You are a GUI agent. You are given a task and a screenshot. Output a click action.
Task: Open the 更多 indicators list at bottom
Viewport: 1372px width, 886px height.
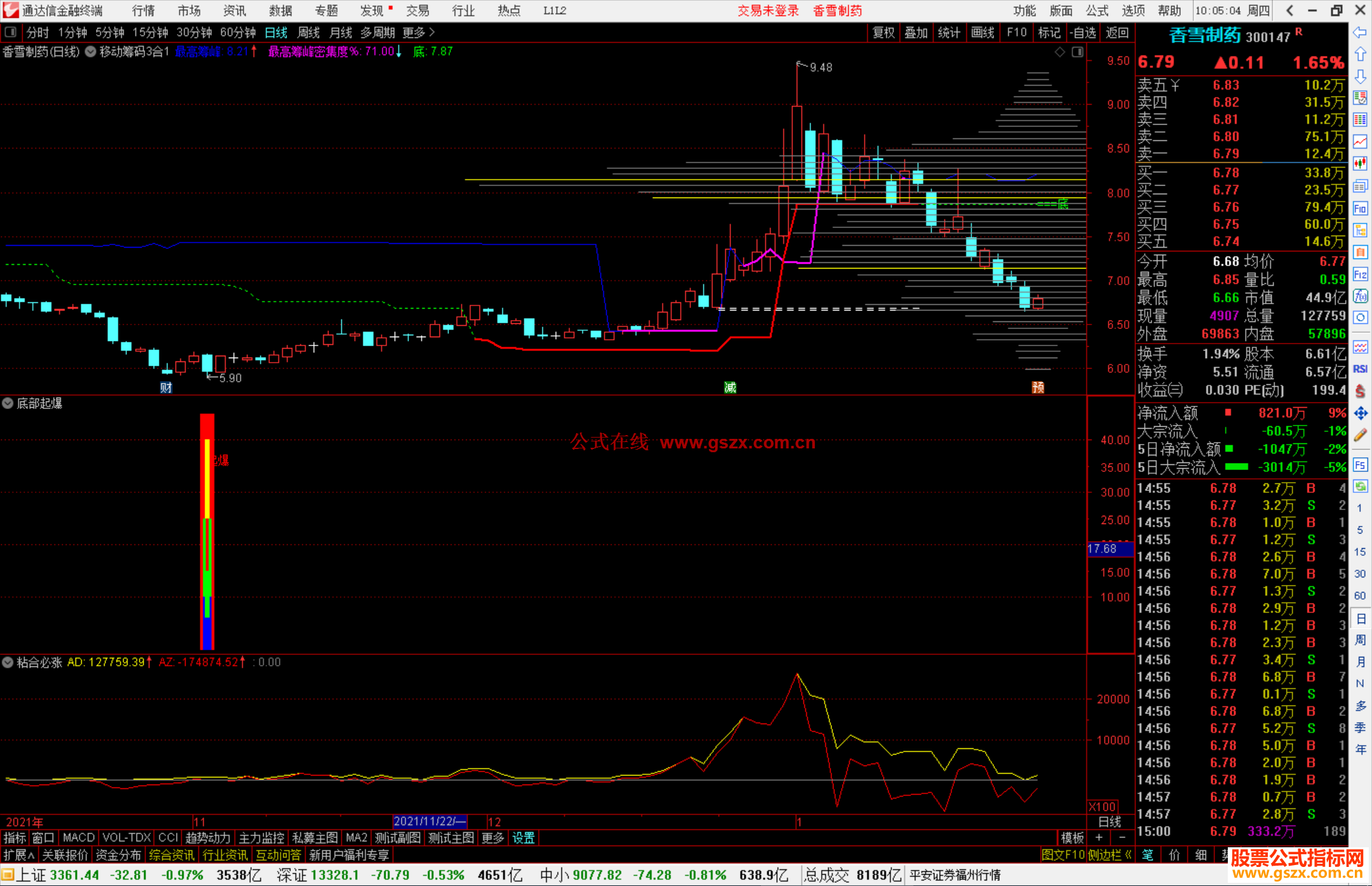pos(493,838)
